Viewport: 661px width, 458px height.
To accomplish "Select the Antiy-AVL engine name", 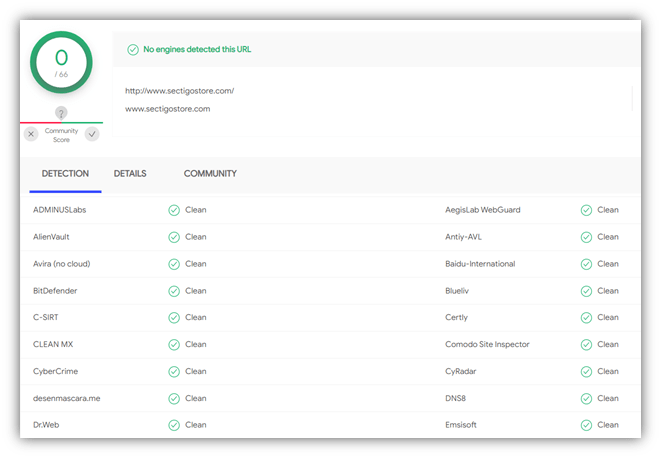I will (463, 237).
